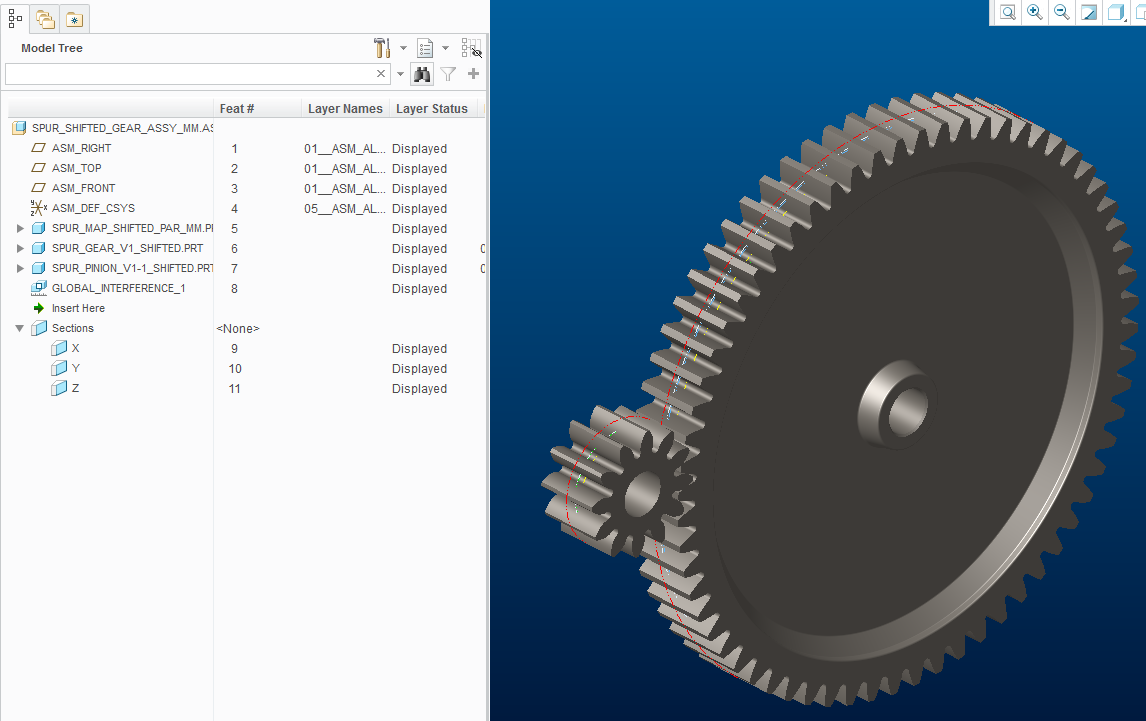The height and width of the screenshot is (721, 1146).
Task: Open the Favorites tab
Action: (75, 18)
